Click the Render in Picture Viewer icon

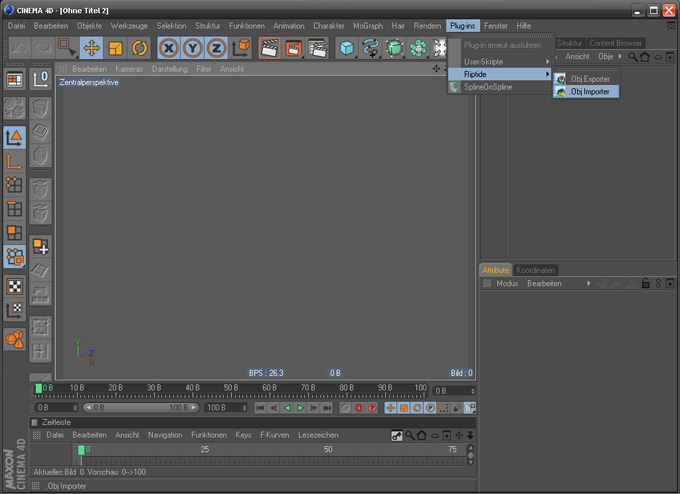[293, 48]
